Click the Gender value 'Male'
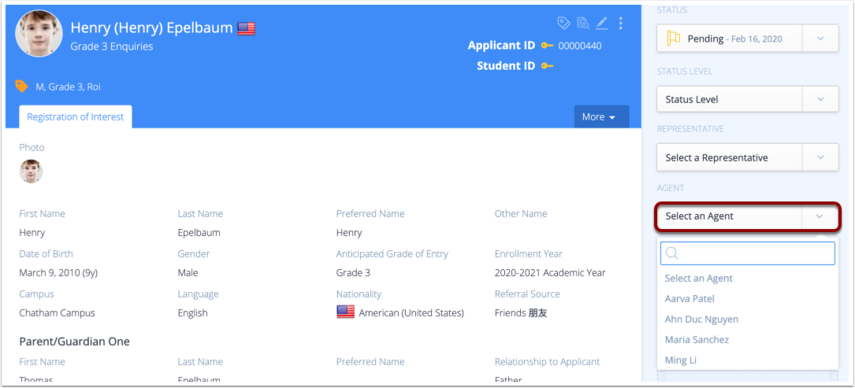Screen dimensions: 855x388 pyautogui.click(x=188, y=272)
